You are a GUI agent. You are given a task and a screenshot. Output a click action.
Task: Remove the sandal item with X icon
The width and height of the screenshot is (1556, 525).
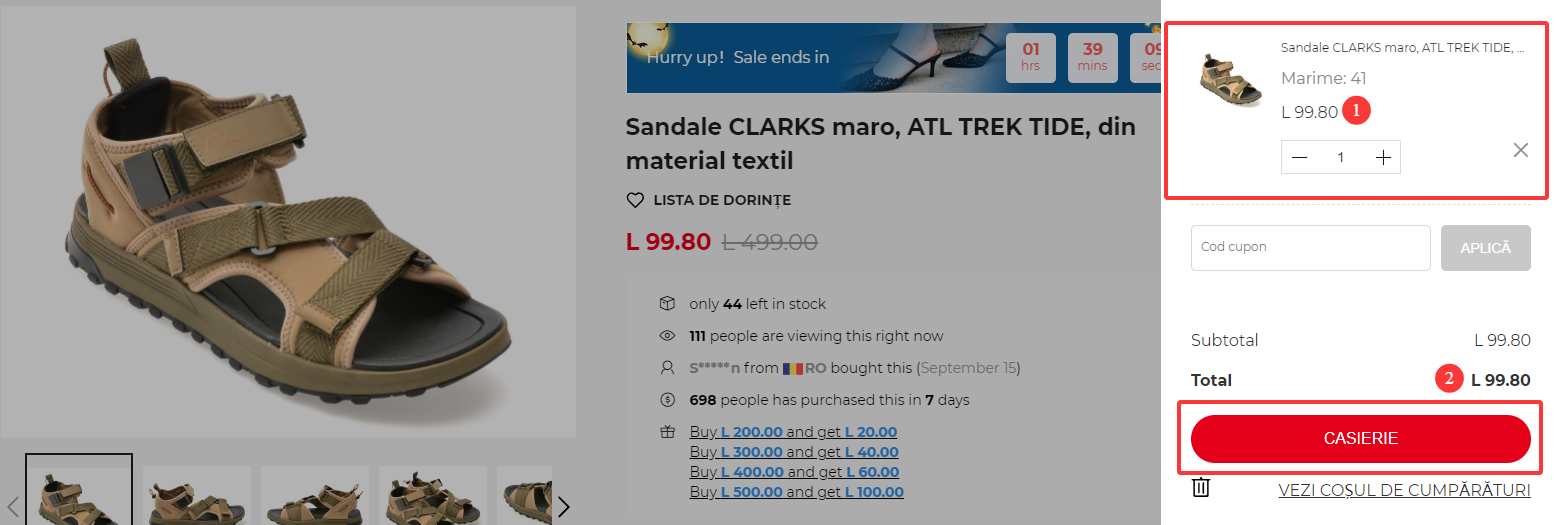pos(1520,150)
